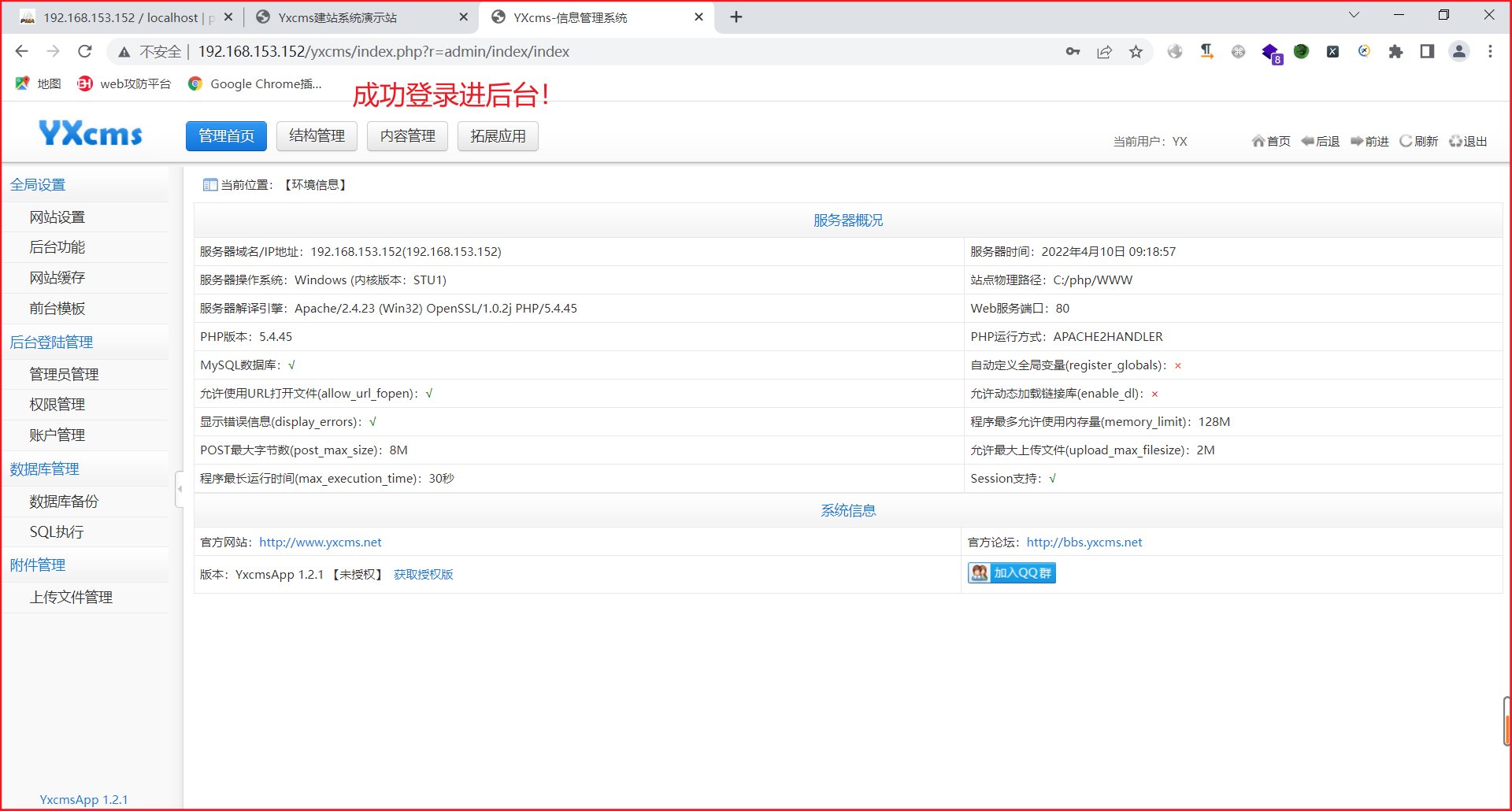Switch to the 192.168.153.152 / localhost tab
This screenshot has width=1512, height=811.
(x=126, y=17)
